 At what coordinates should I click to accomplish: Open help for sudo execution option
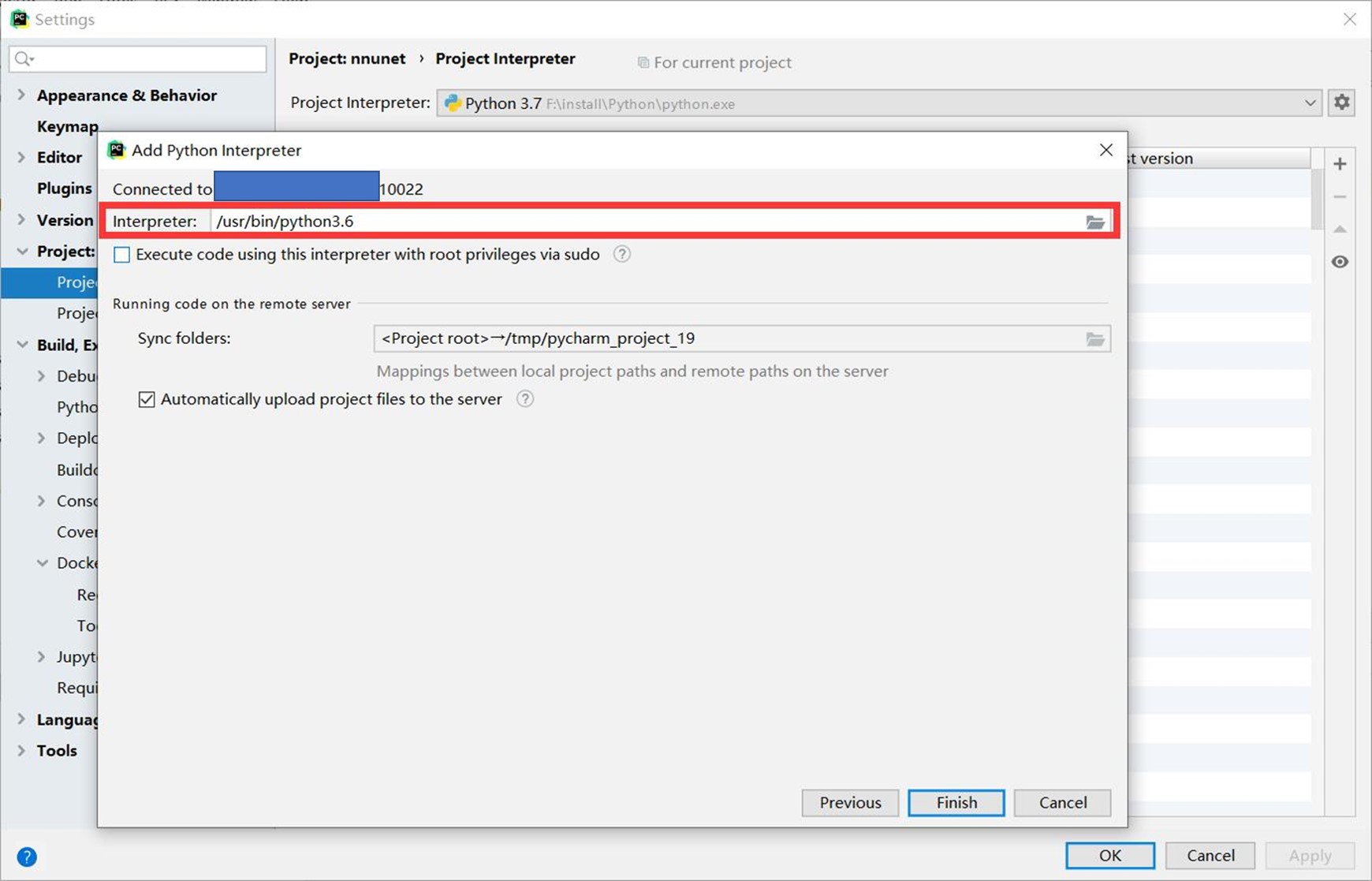coord(621,254)
